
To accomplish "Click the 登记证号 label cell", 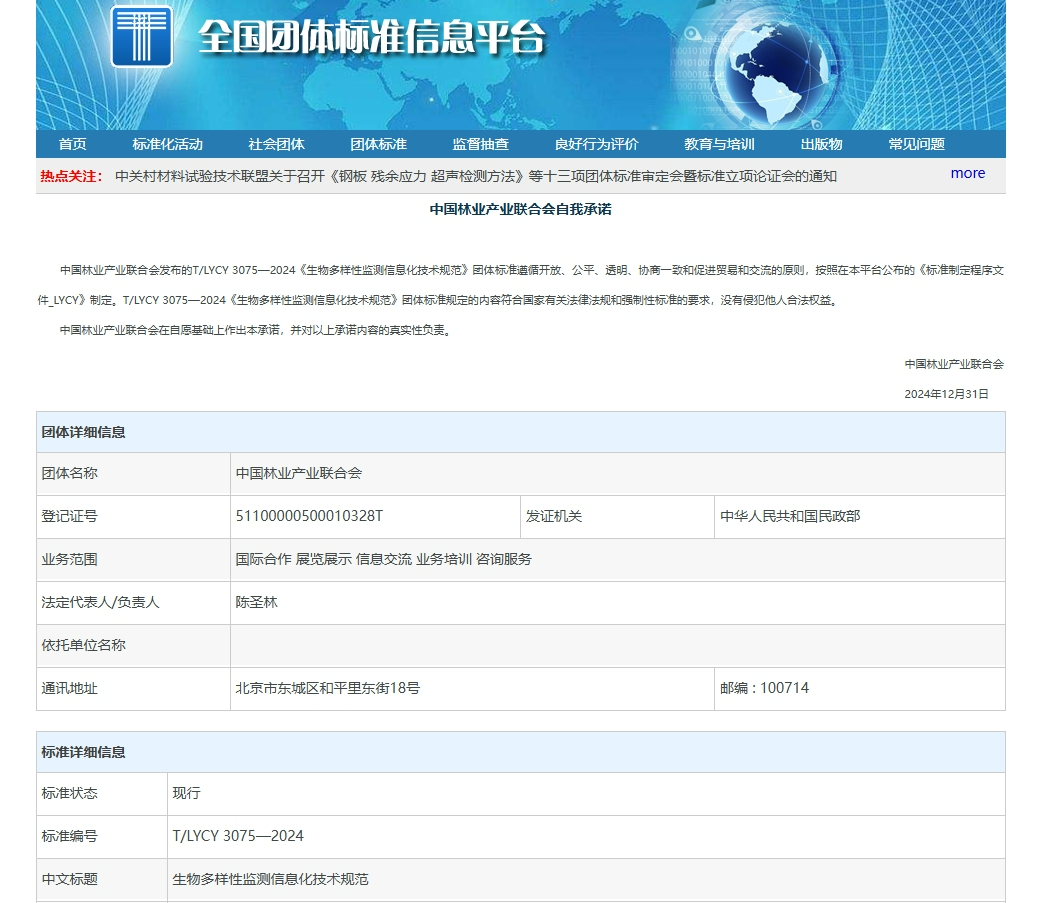I will (x=133, y=517).
